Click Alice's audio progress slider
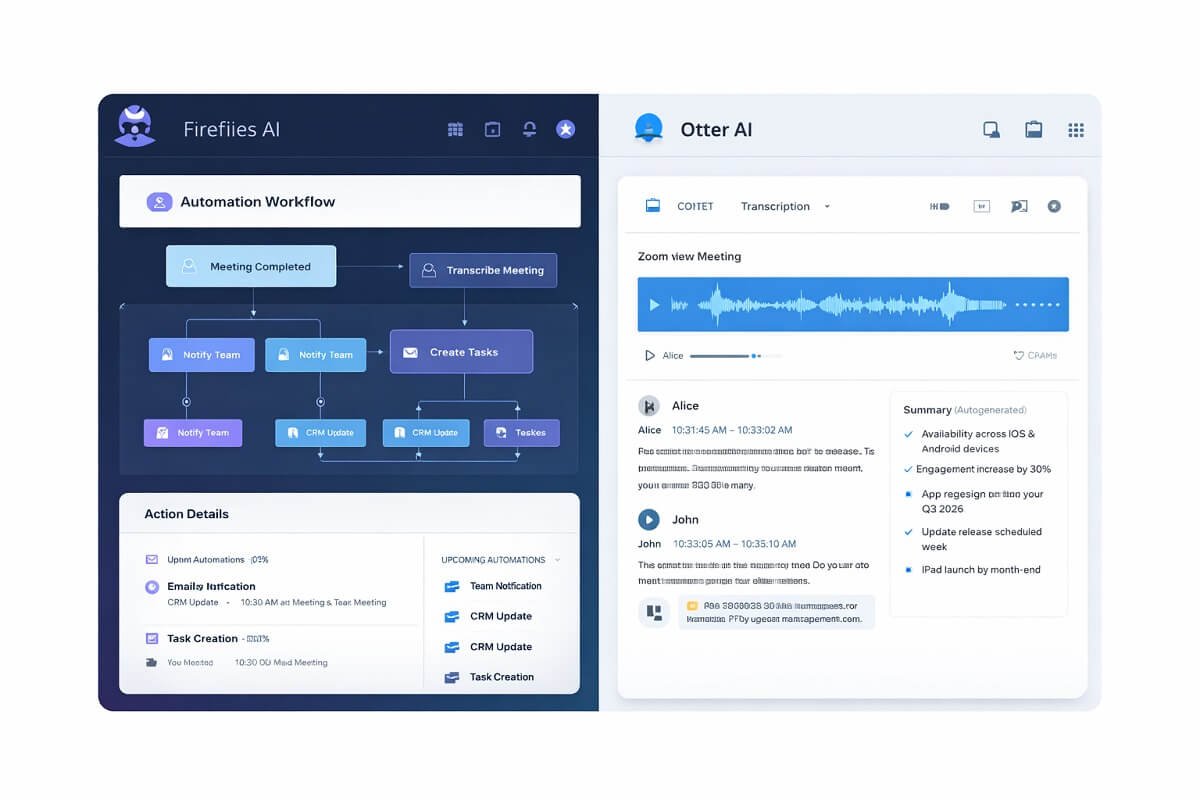1200x800 pixels. point(736,356)
